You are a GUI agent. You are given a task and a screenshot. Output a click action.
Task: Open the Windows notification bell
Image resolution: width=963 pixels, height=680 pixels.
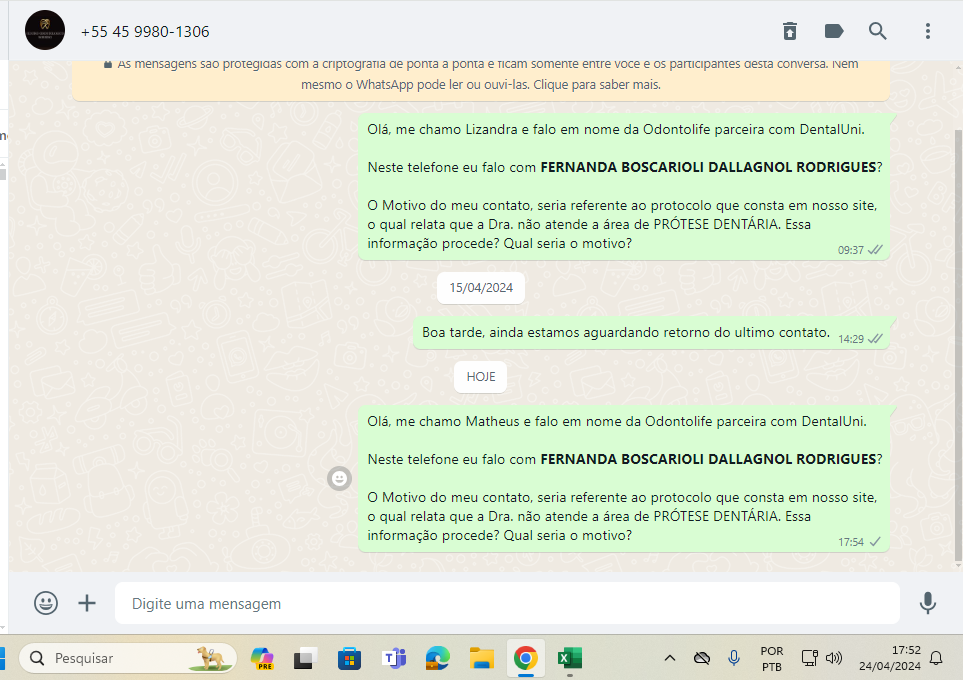coord(936,658)
